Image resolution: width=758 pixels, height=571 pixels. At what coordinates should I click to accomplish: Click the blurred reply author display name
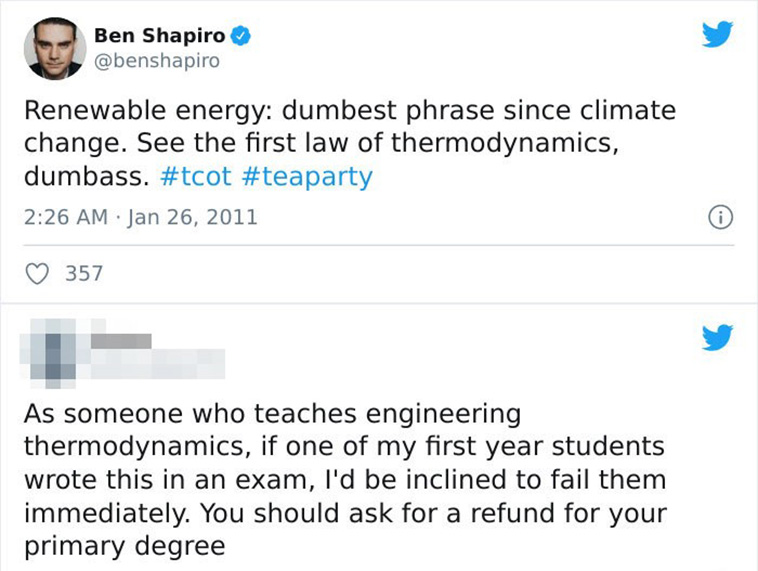pyautogui.click(x=121, y=341)
